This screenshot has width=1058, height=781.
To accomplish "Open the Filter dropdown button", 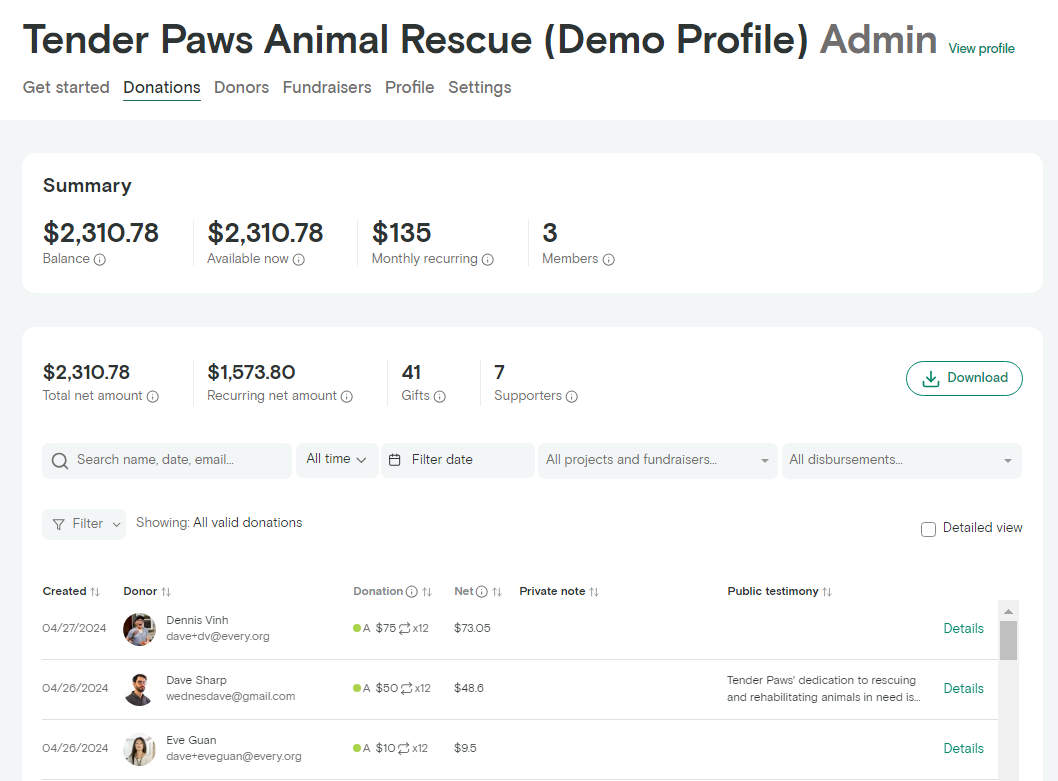I will [84, 524].
